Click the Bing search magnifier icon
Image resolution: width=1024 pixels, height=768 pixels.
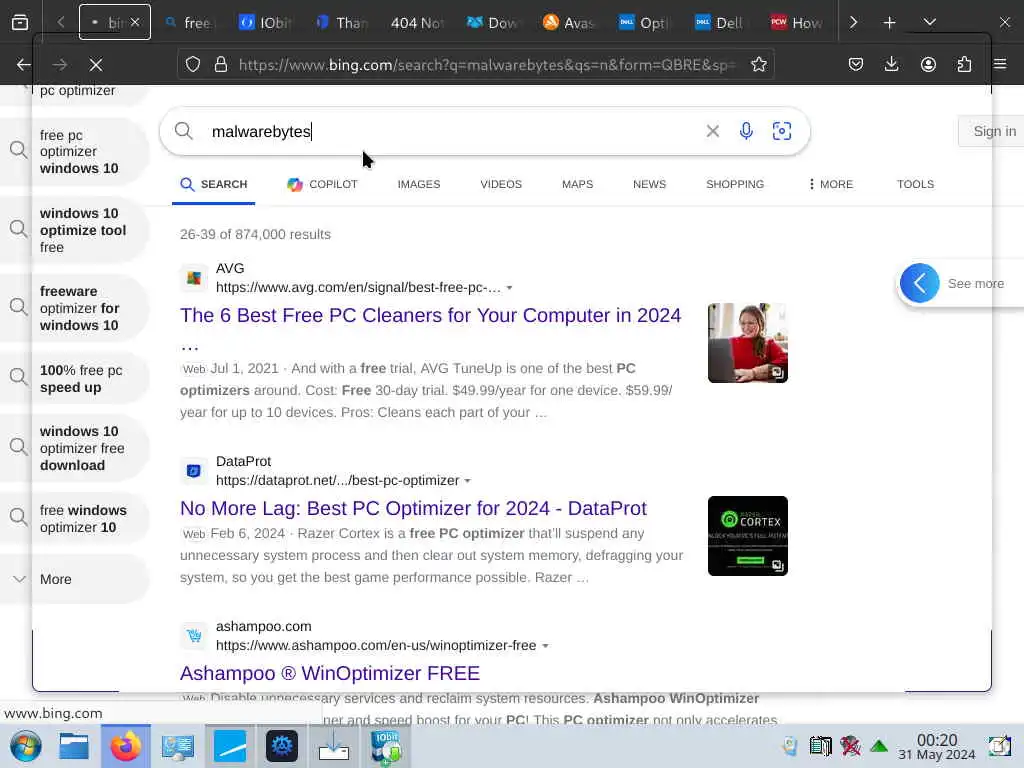tap(184, 131)
